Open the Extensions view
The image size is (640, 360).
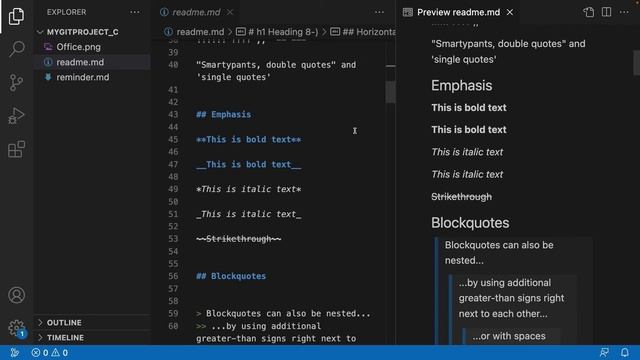coord(16,149)
